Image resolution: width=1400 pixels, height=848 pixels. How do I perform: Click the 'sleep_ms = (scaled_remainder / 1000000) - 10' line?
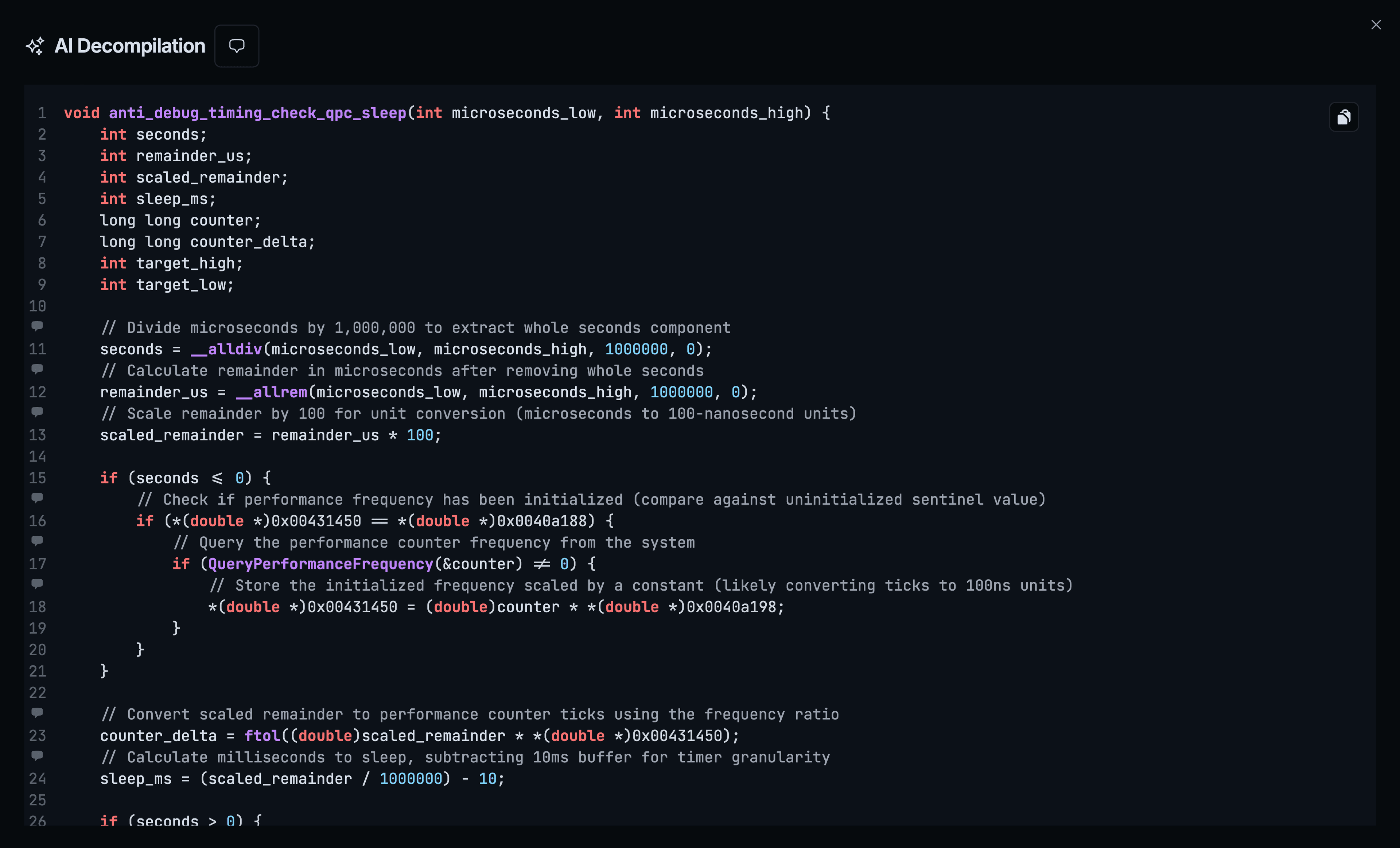pyautogui.click(x=302, y=779)
